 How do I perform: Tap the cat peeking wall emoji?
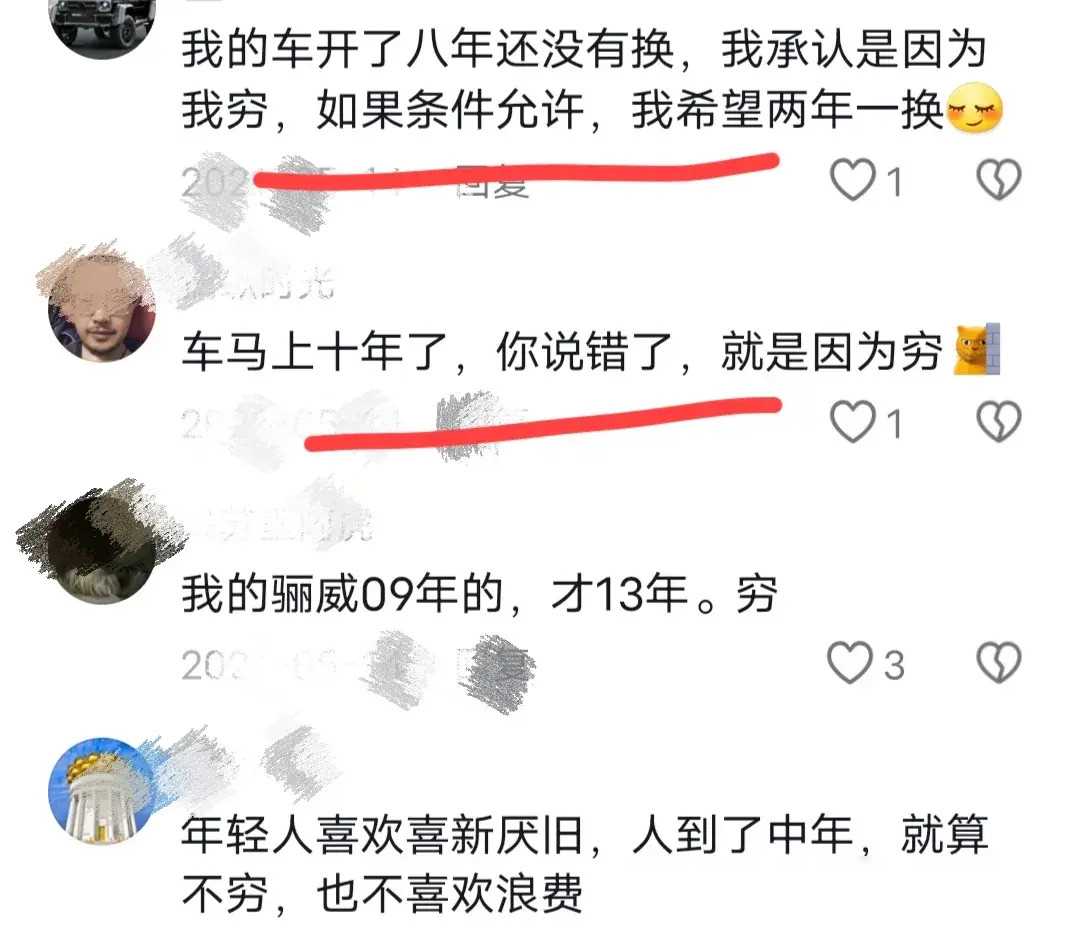point(976,349)
